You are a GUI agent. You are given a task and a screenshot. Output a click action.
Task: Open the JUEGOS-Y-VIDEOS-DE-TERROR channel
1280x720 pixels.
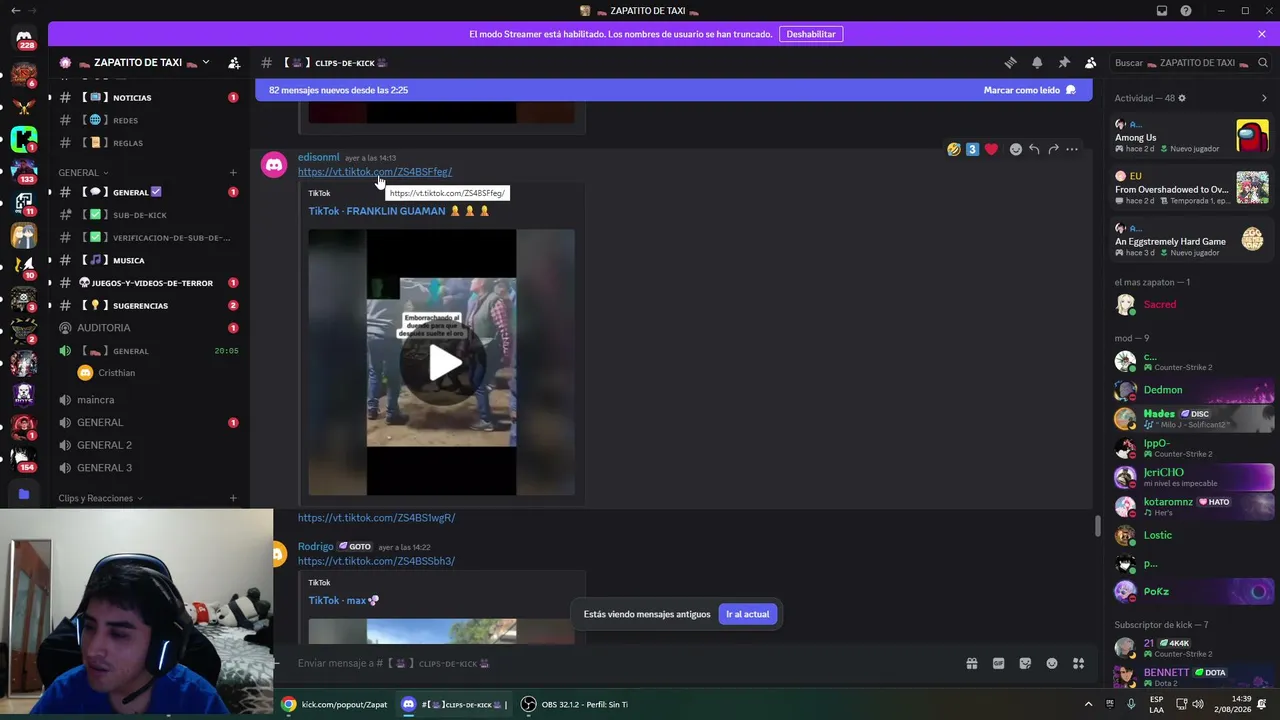click(148, 283)
